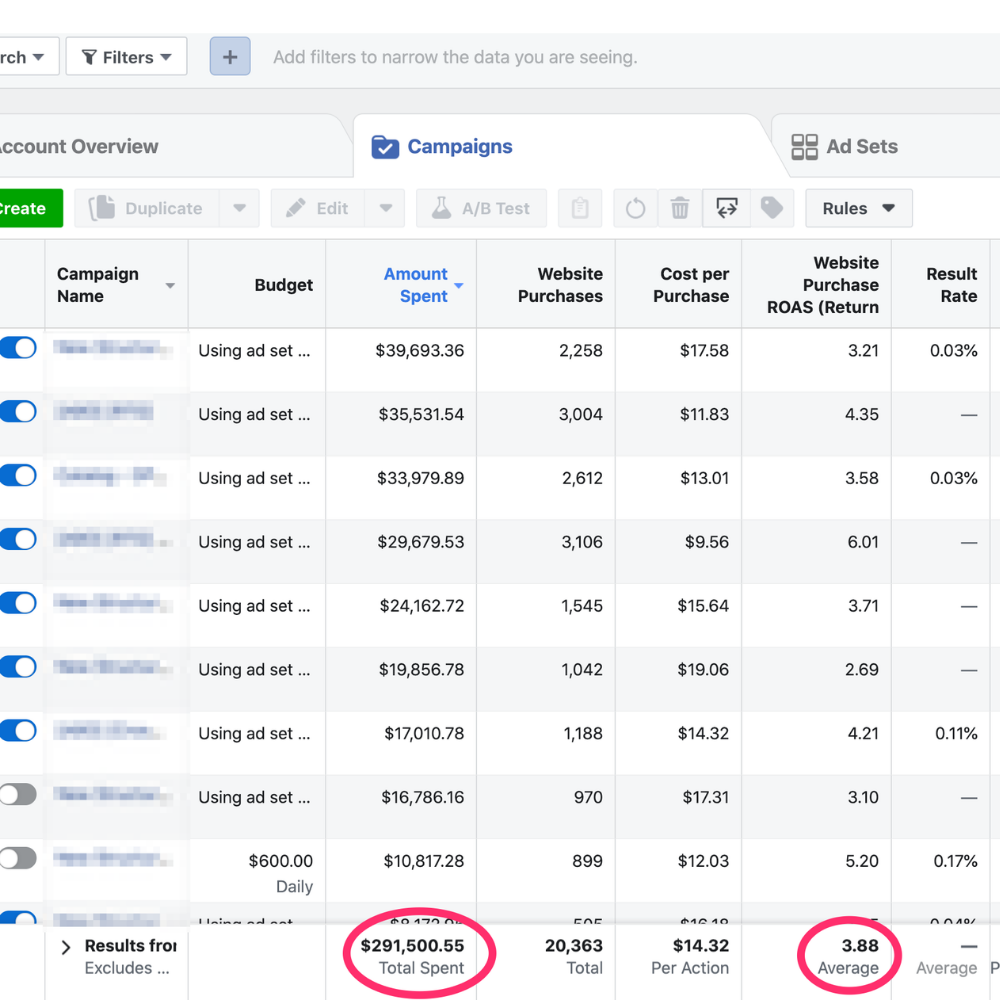This screenshot has height=1000, width=1000.
Task: Click the plus icon to add a filter
Action: coord(229,57)
